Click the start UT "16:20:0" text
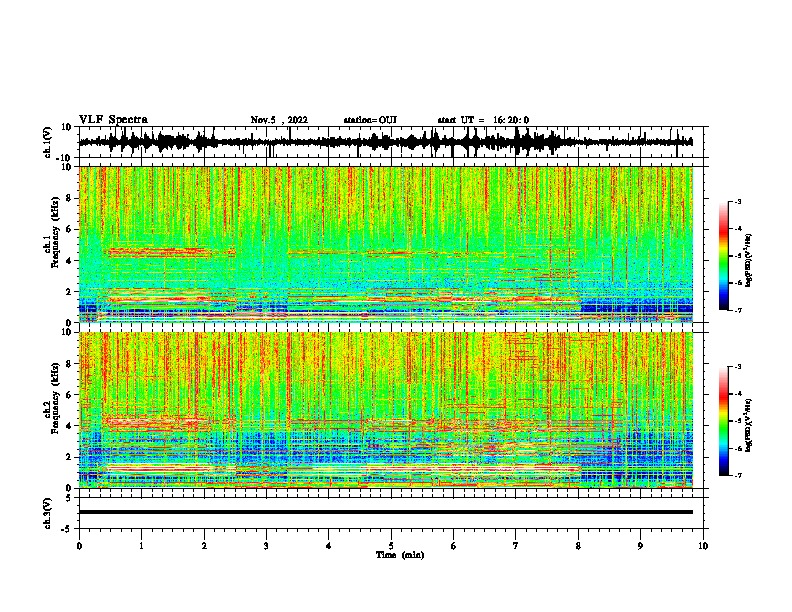The image size is (792, 612). pos(511,120)
